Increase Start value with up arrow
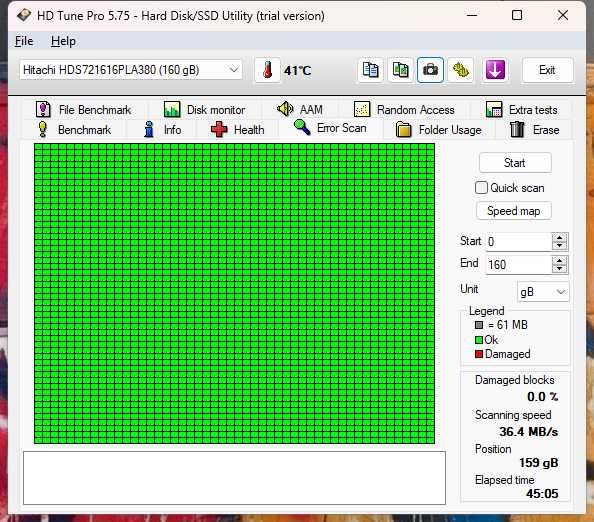Viewport: 594px width, 522px height. [560, 237]
